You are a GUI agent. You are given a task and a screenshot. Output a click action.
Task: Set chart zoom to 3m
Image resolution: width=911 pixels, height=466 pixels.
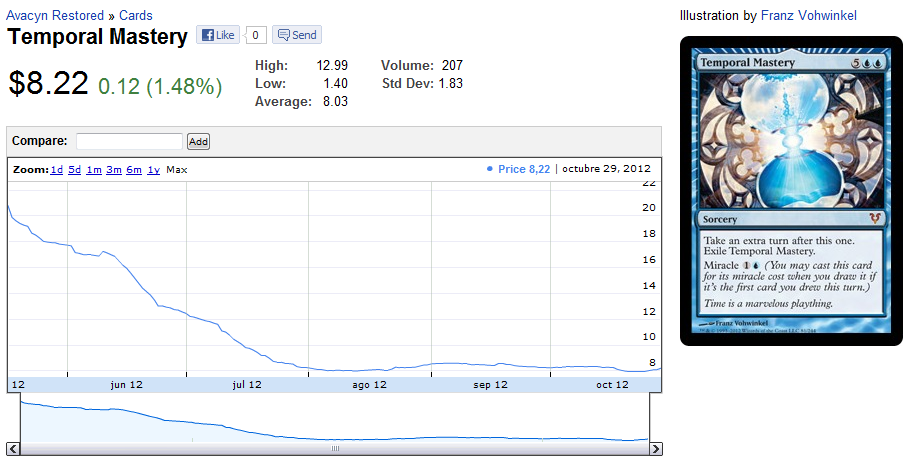tap(114, 170)
